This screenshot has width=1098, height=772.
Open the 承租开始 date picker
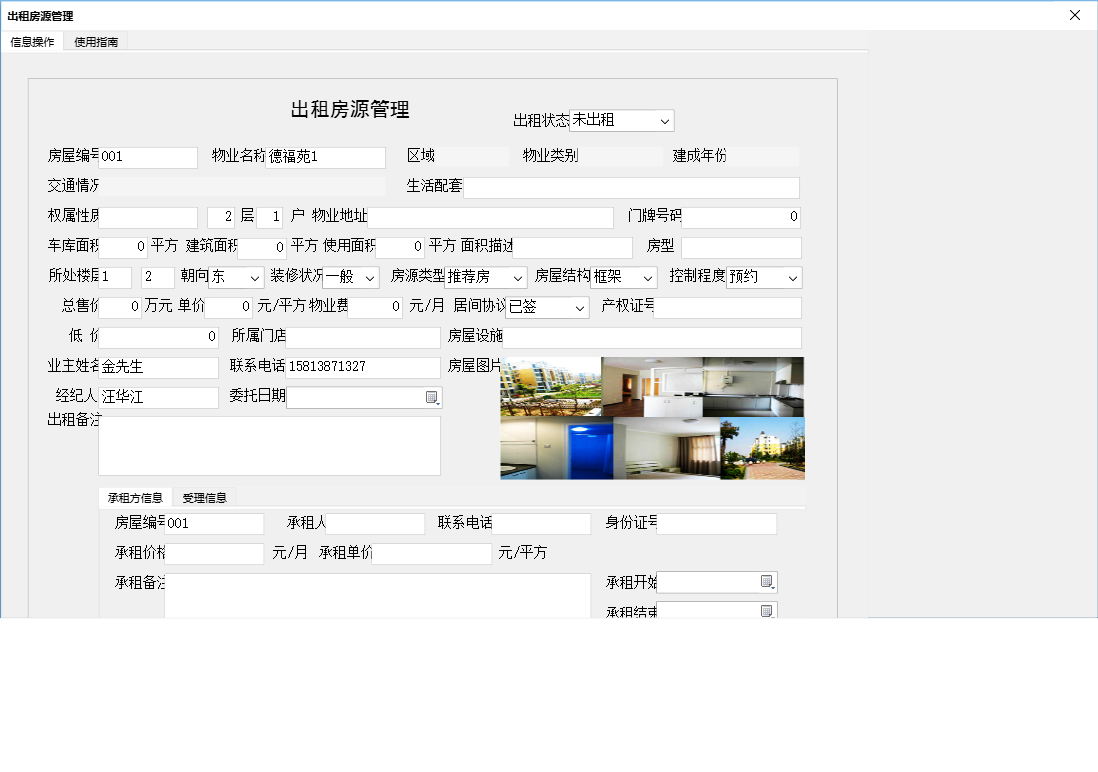click(x=765, y=581)
